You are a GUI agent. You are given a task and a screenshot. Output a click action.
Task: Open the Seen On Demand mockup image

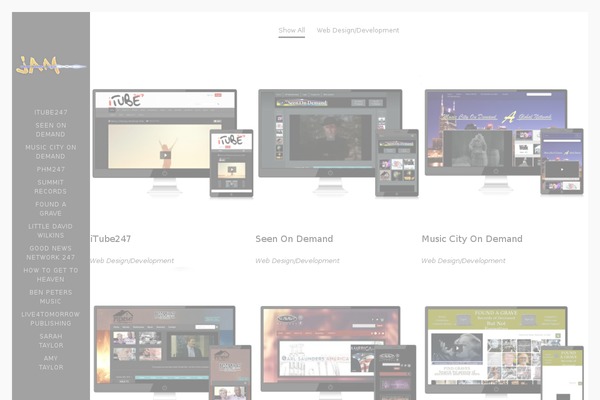point(338,143)
